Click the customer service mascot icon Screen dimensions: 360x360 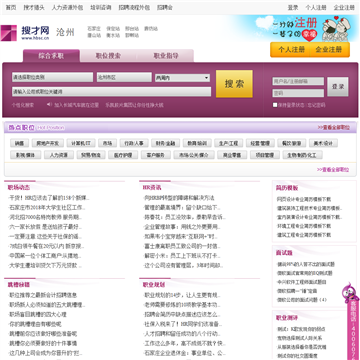[x=350, y=292]
